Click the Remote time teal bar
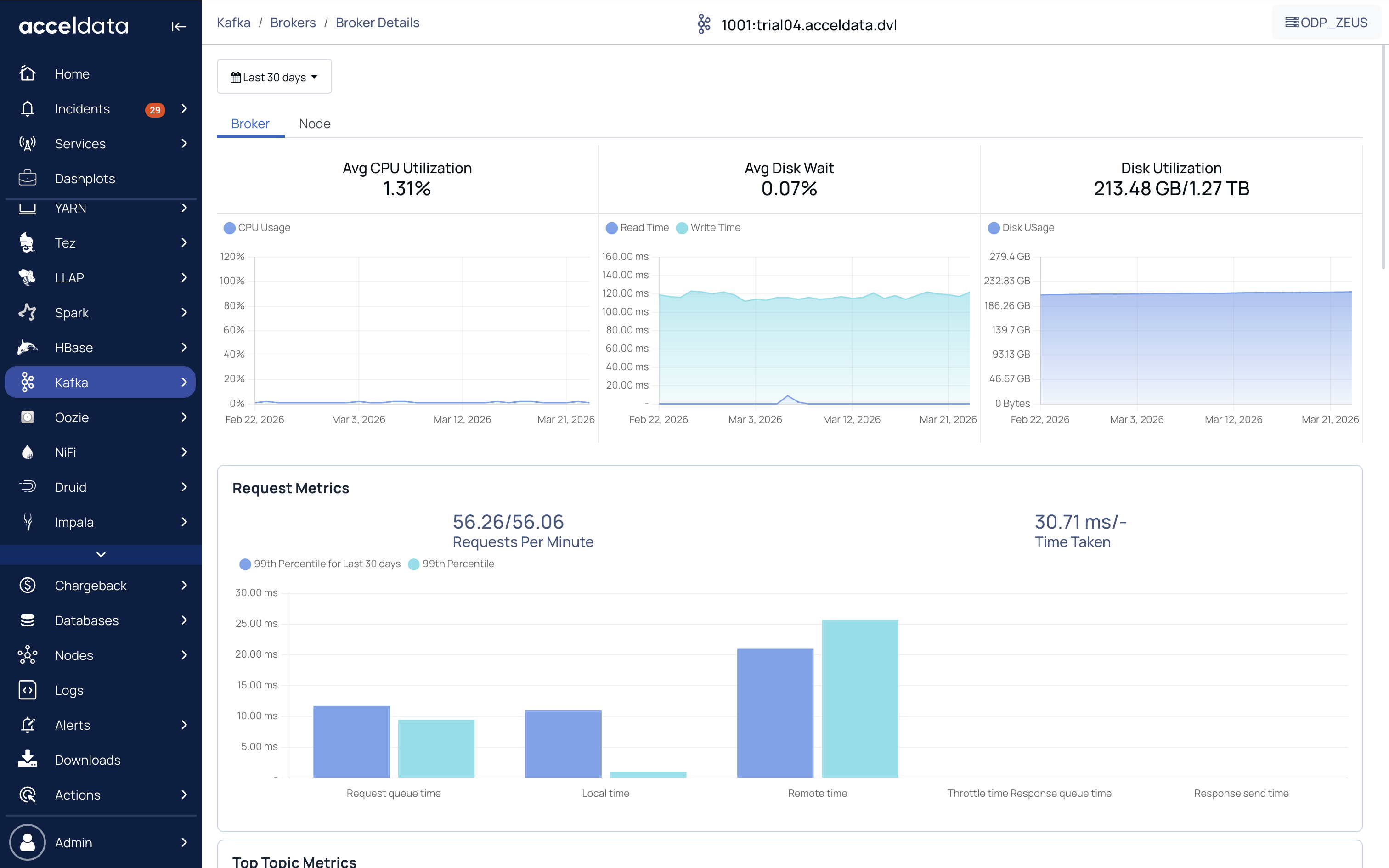The width and height of the screenshot is (1389, 868). click(859, 698)
